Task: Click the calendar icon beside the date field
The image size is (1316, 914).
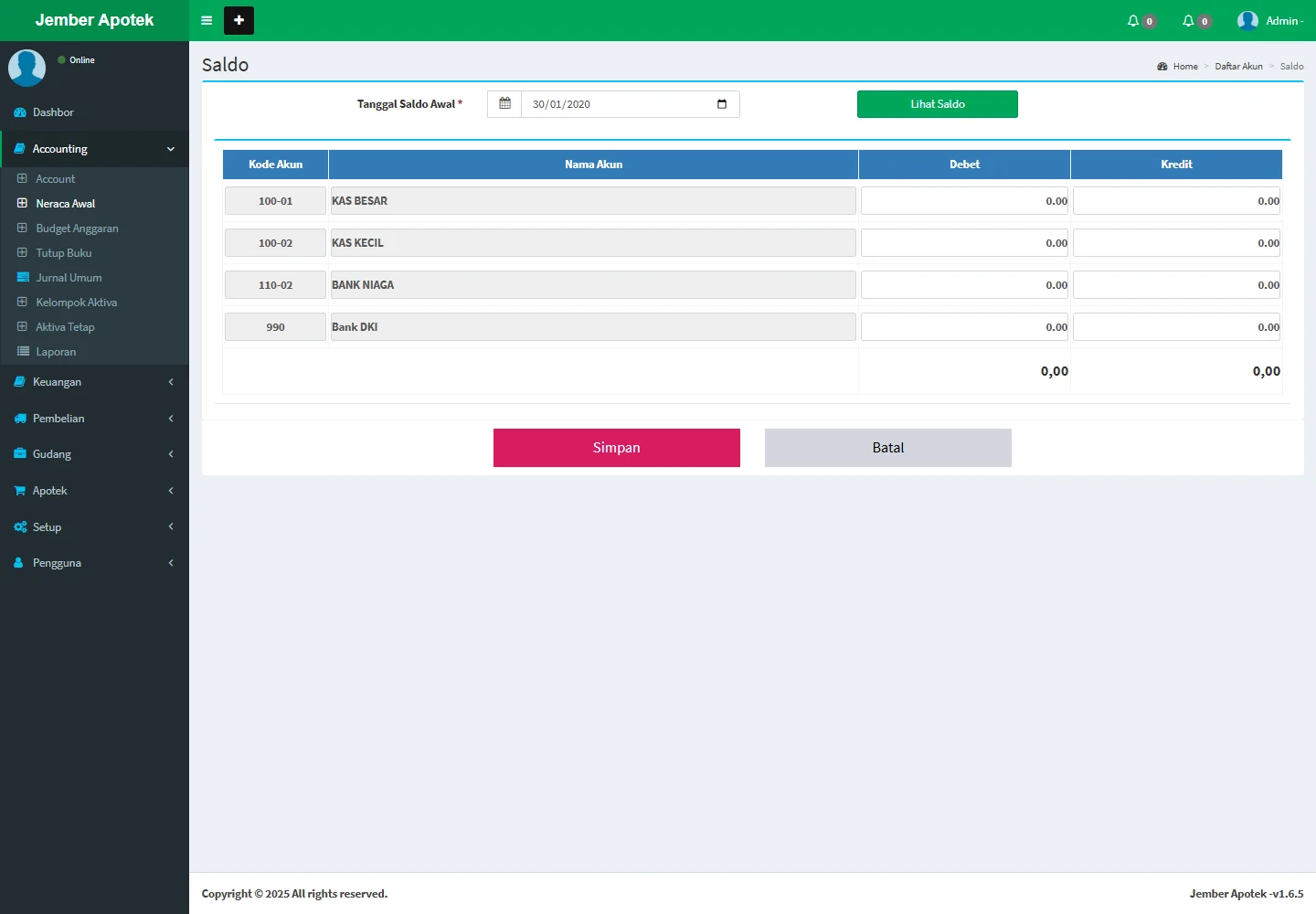Action: [x=504, y=104]
